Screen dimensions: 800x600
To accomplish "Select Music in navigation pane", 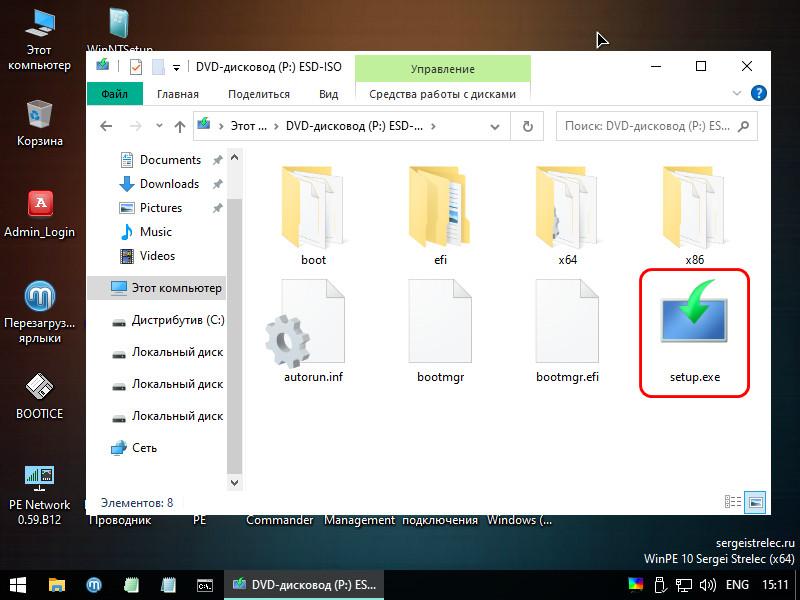I will tap(156, 232).
